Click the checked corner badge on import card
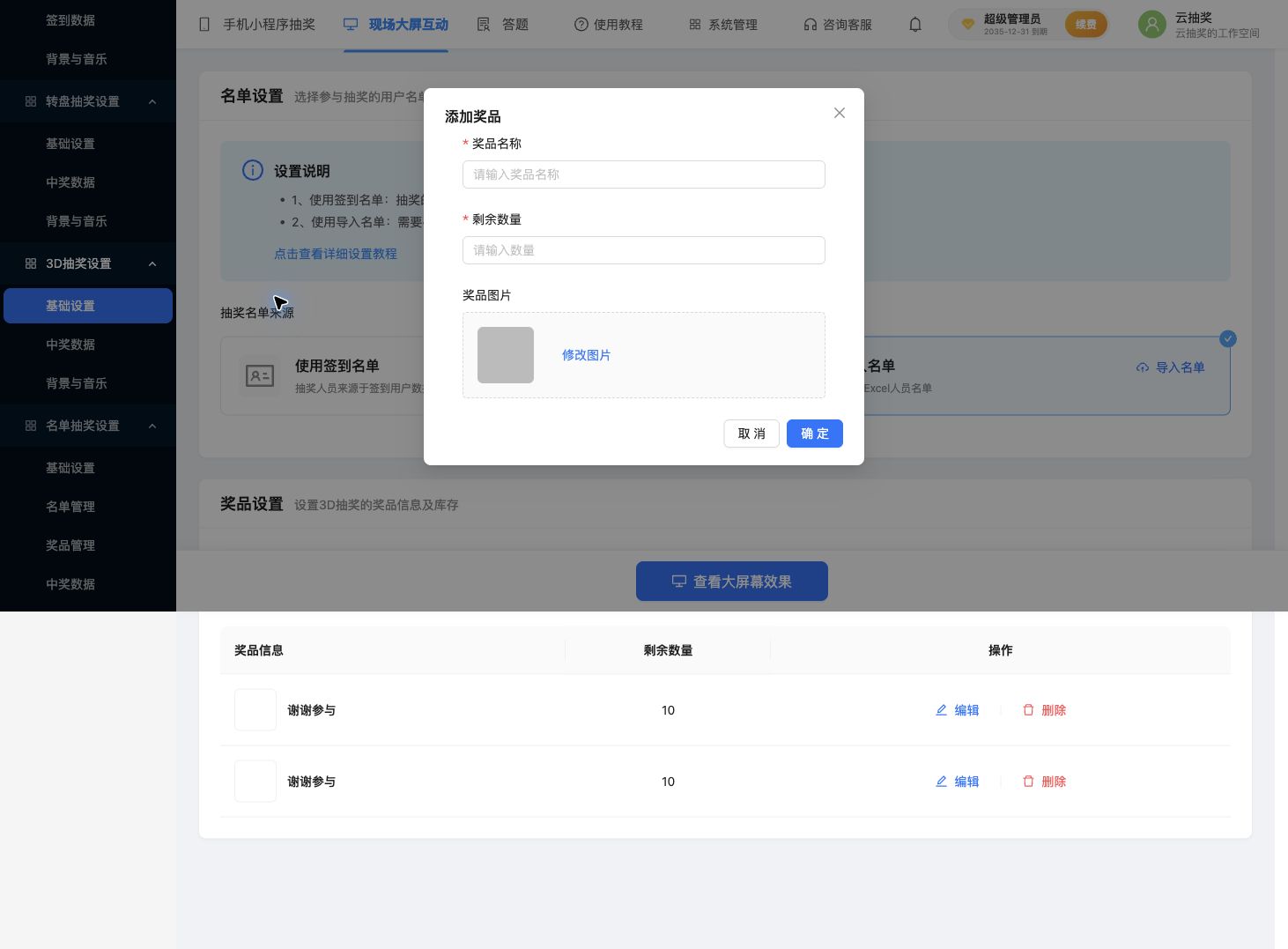The height and width of the screenshot is (949, 1288). (1228, 339)
